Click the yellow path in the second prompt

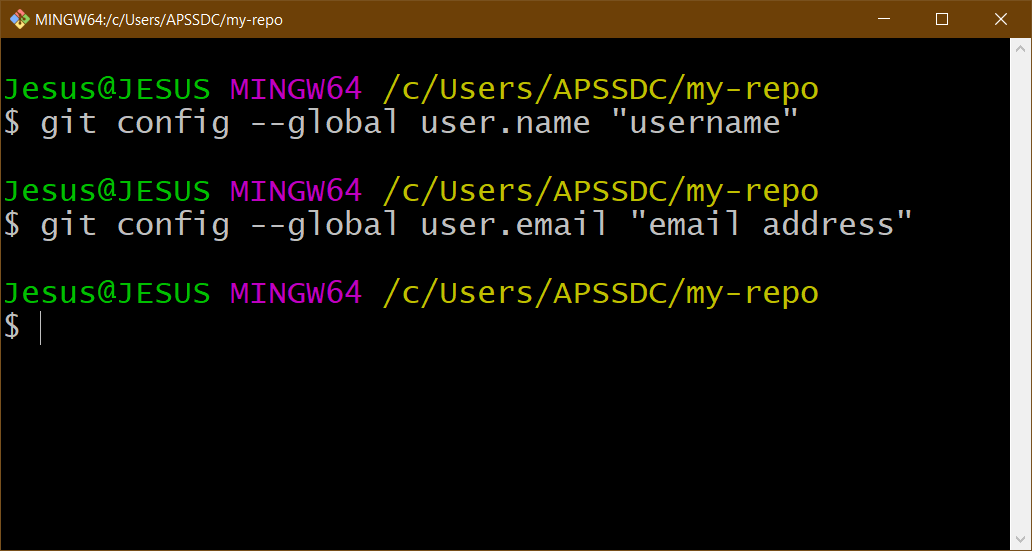coord(600,190)
